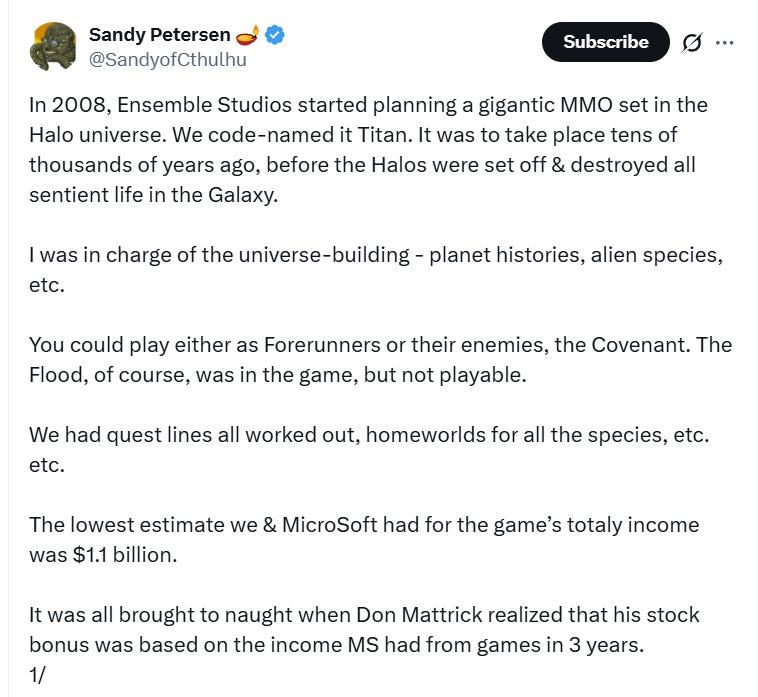Click the diya lamp emoji beside the name
Image resolution: width=758 pixels, height=697 pixels.
(x=248, y=35)
